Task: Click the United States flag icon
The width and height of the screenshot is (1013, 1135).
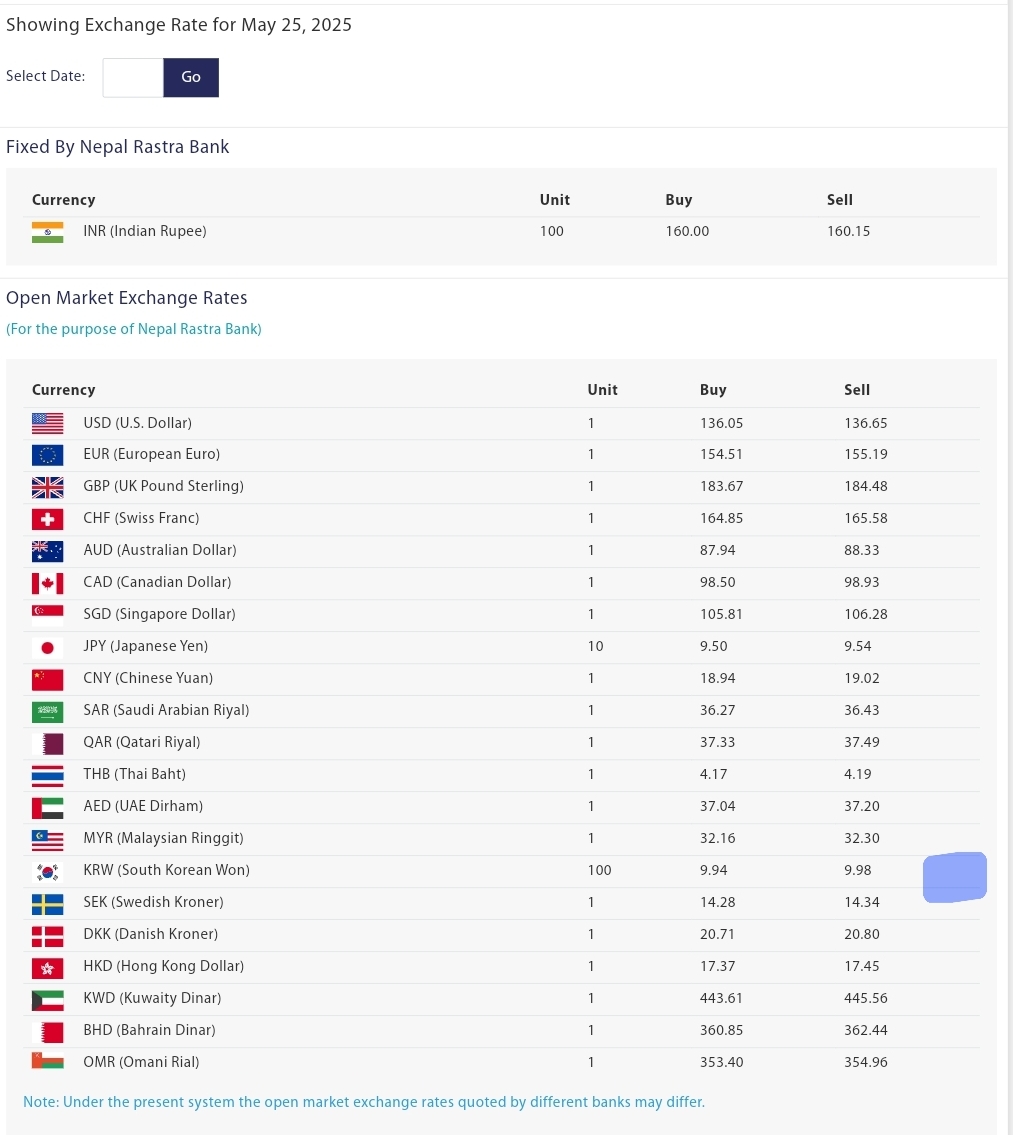Action: (x=47, y=423)
